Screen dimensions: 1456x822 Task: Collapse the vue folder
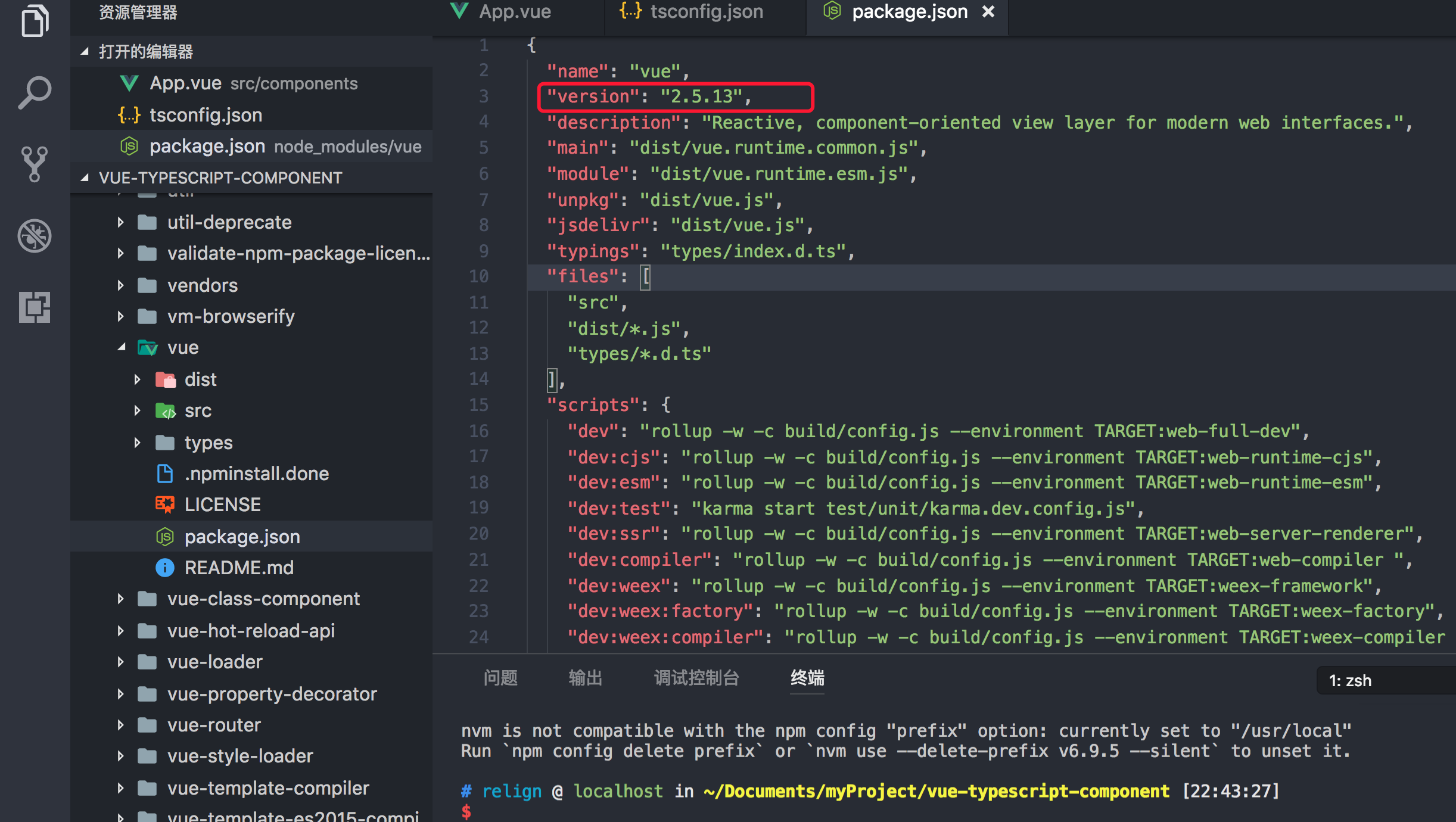(122, 347)
